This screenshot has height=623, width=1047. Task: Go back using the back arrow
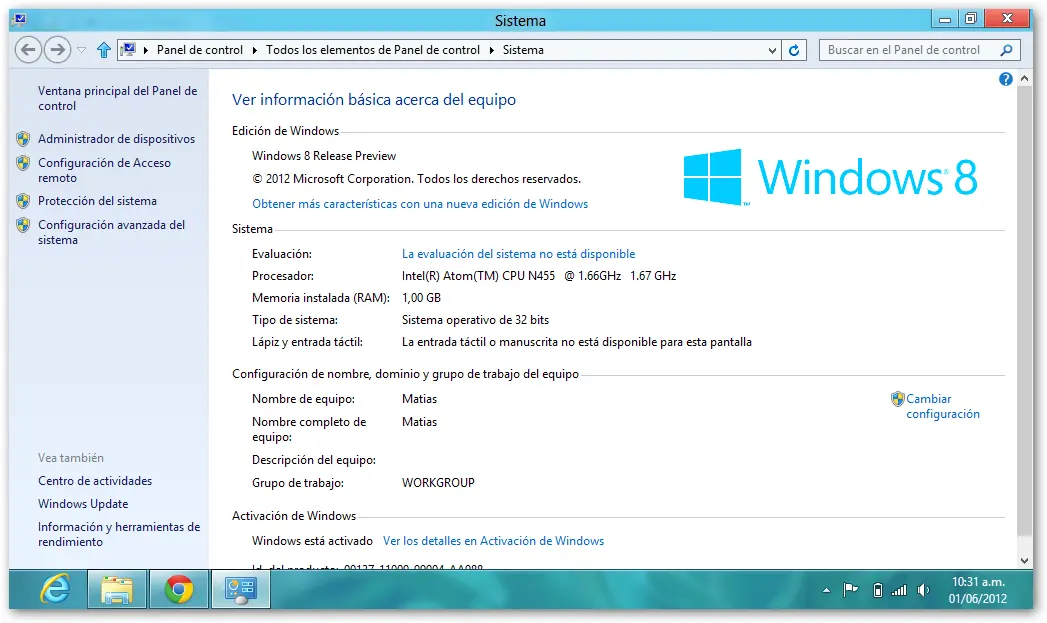[28, 50]
